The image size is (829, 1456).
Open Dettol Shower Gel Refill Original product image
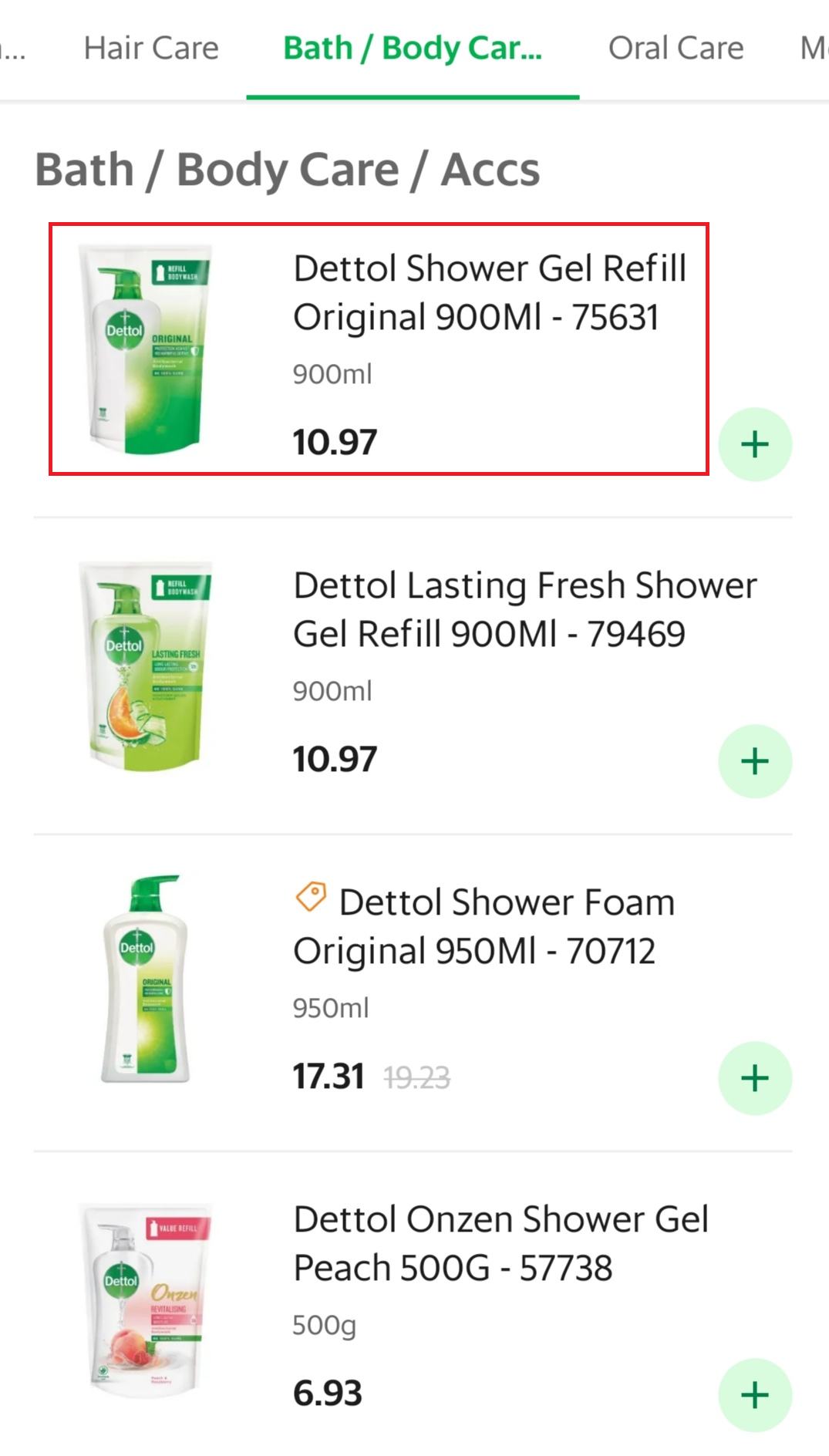click(145, 349)
